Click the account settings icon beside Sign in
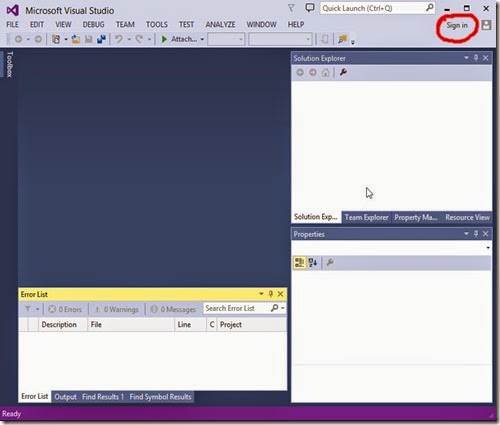Image resolution: width=500 pixels, height=425 pixels. point(486,25)
